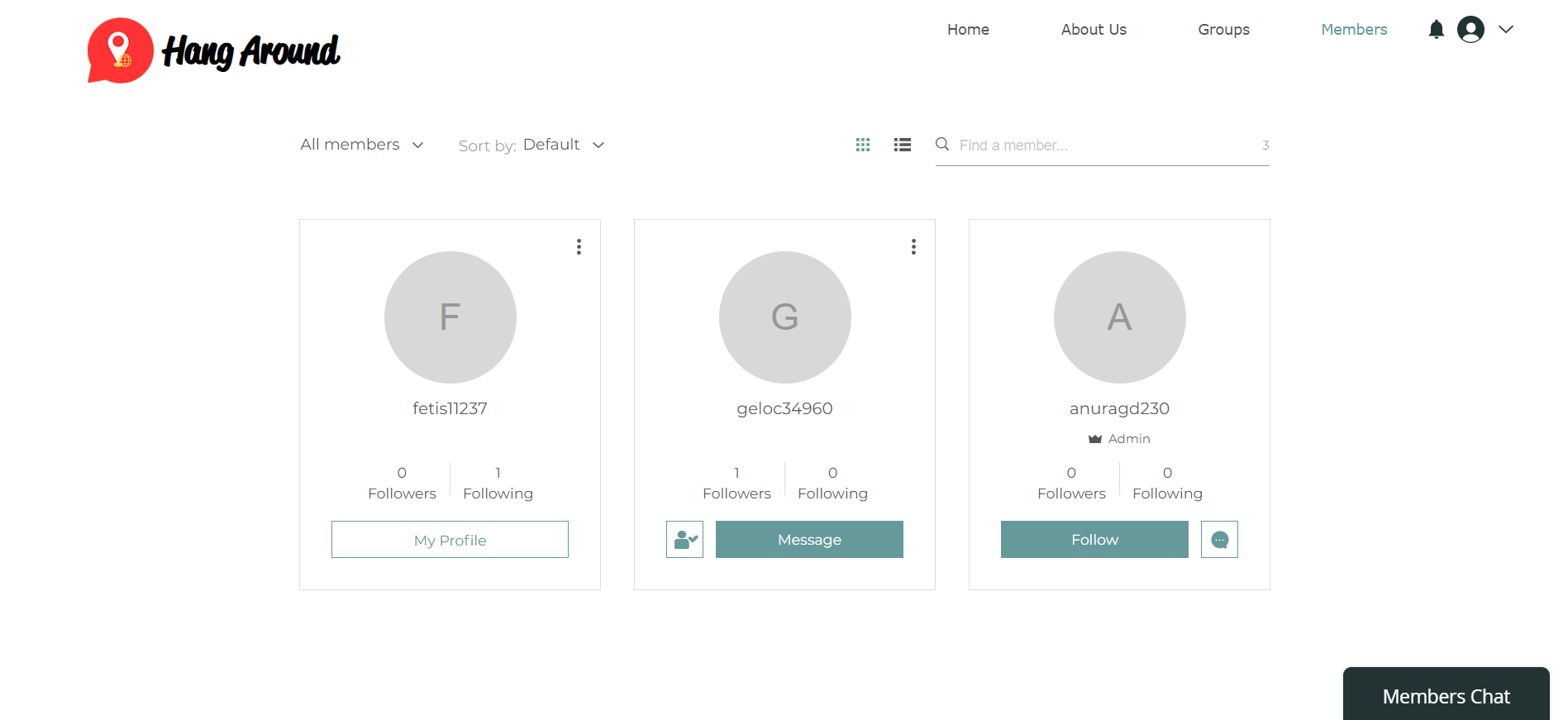View anuragd230's Following count
The width and height of the screenshot is (1568, 720).
tap(1167, 483)
